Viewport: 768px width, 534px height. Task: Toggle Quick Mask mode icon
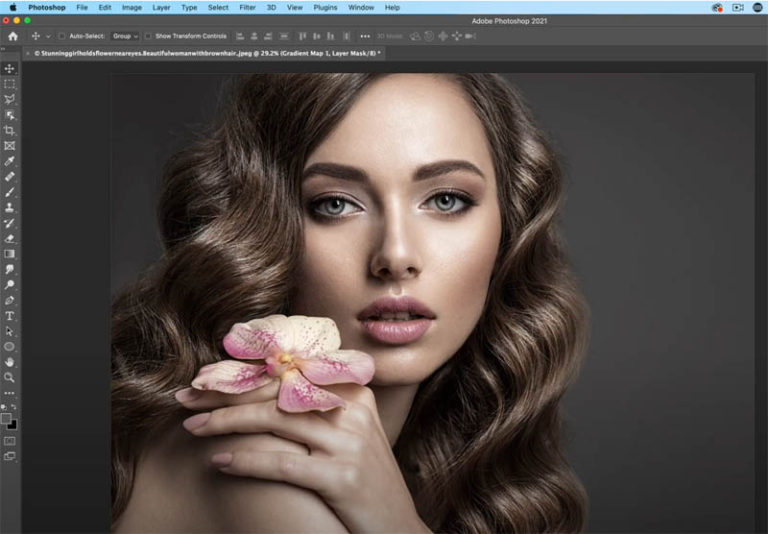coord(10,440)
